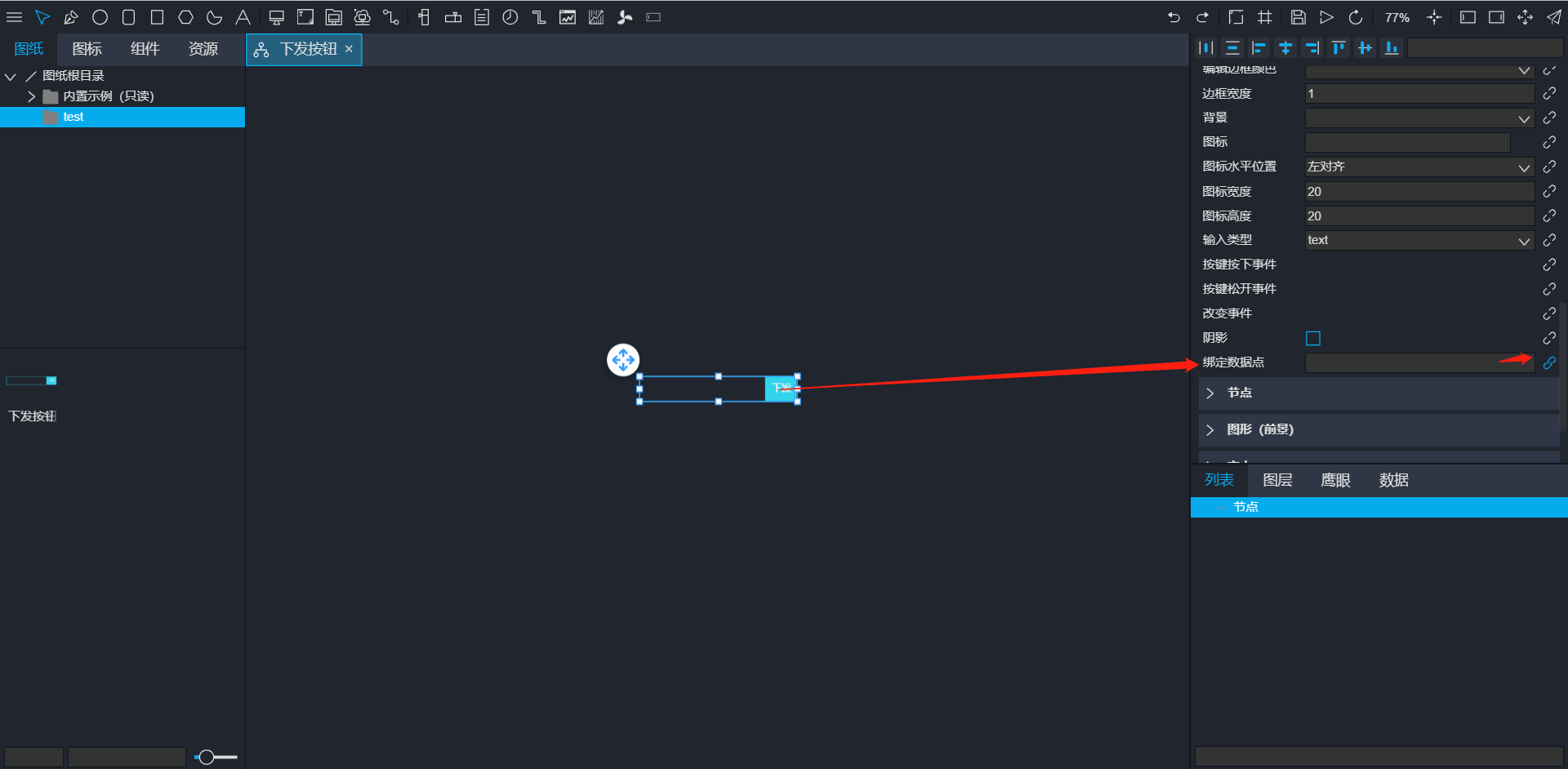Toggle link icon beside 边框宽度 field

click(x=1549, y=94)
